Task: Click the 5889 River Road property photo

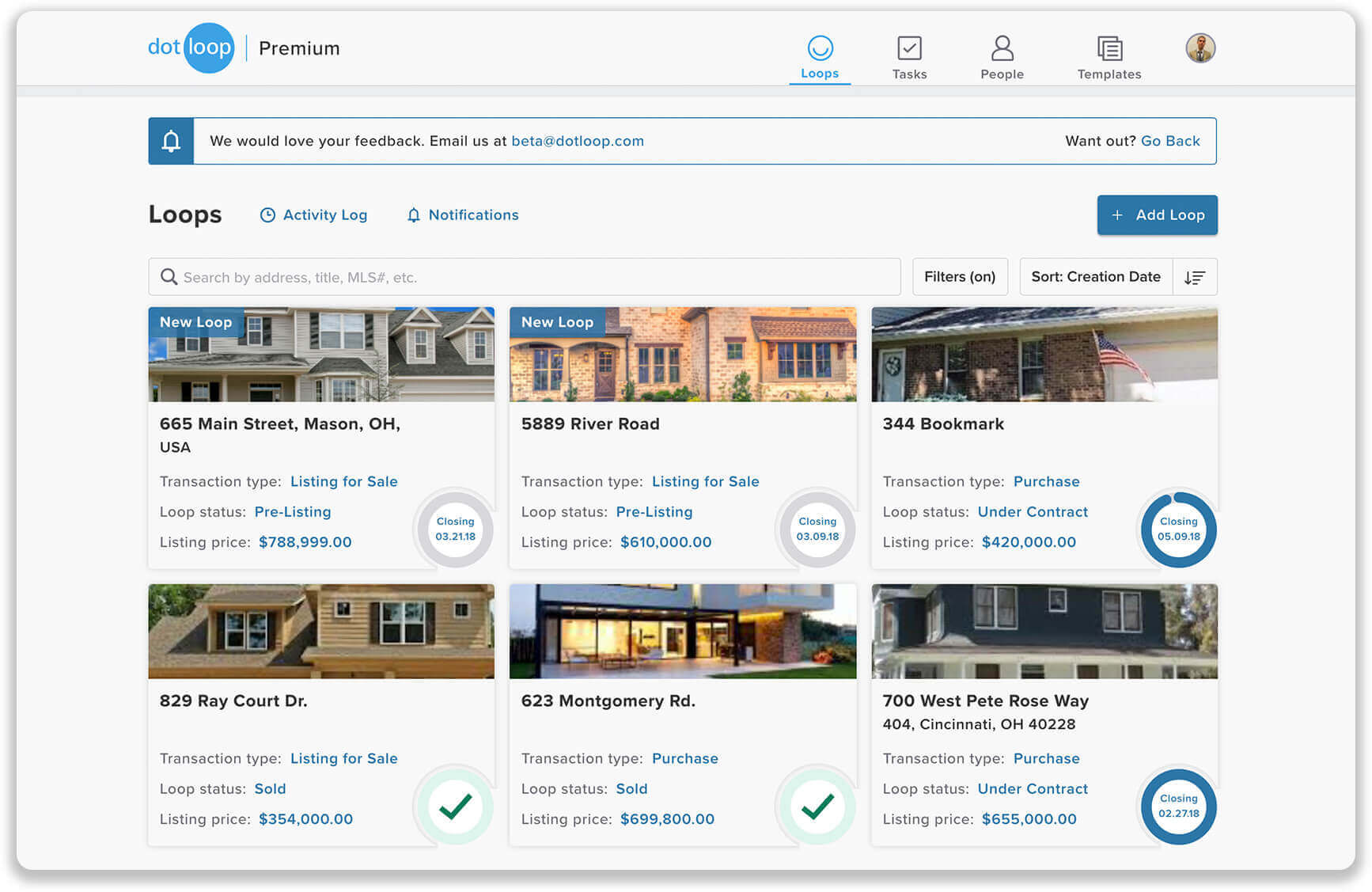Action: (x=683, y=355)
